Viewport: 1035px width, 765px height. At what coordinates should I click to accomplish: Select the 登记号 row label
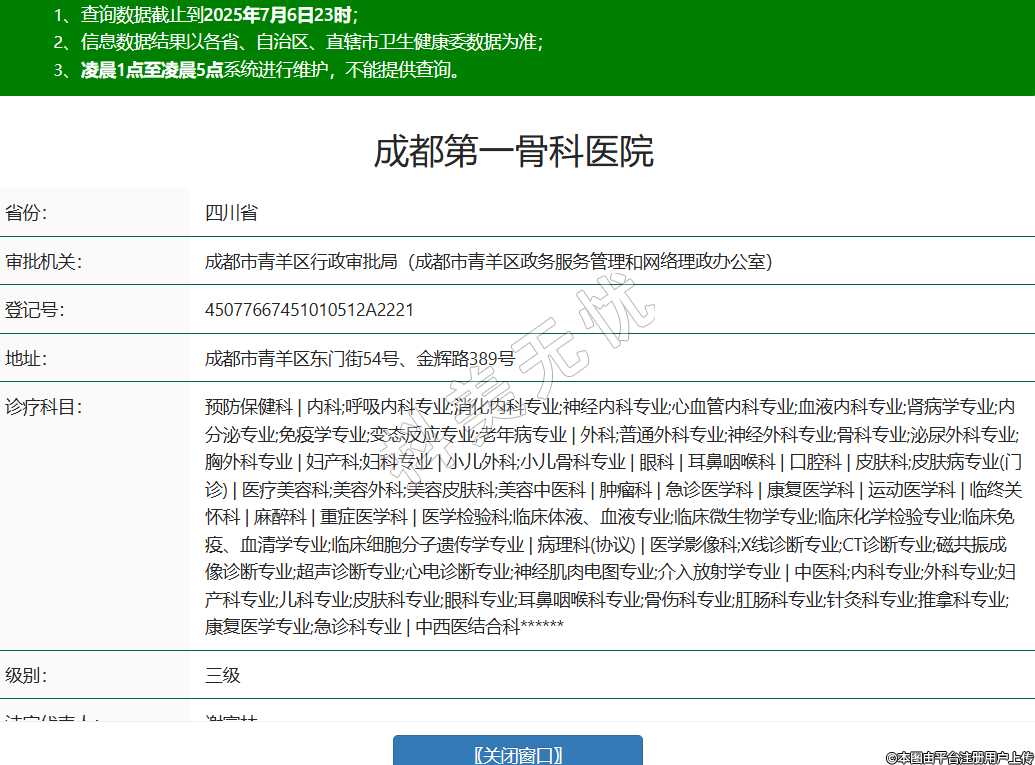34,310
